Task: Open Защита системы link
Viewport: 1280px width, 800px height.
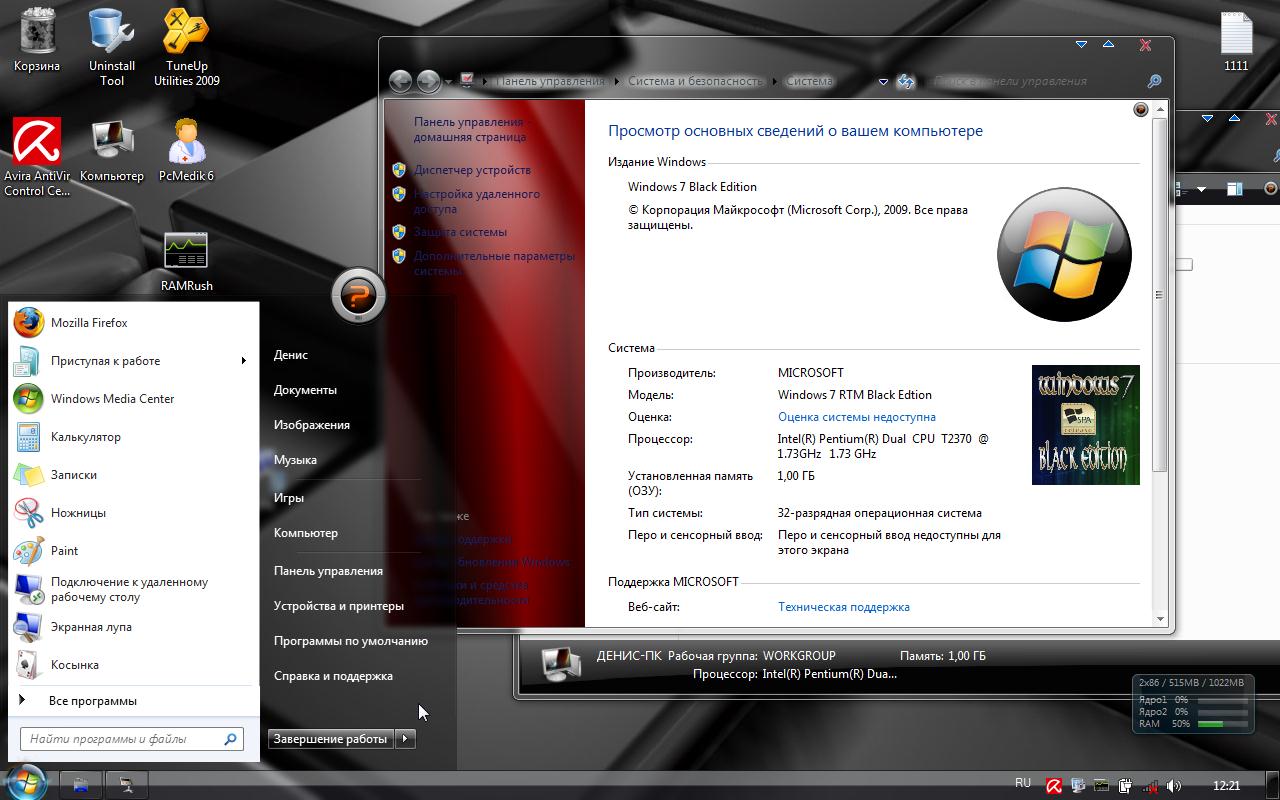Action: (x=460, y=232)
